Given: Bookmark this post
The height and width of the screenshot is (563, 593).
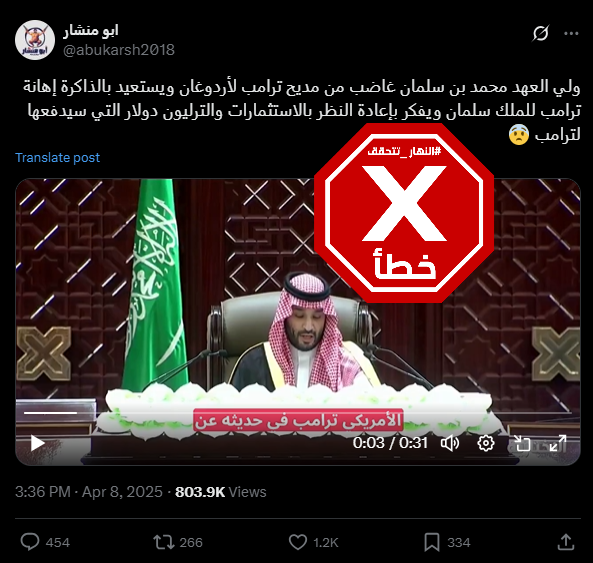Looking at the screenshot, I should (432, 542).
